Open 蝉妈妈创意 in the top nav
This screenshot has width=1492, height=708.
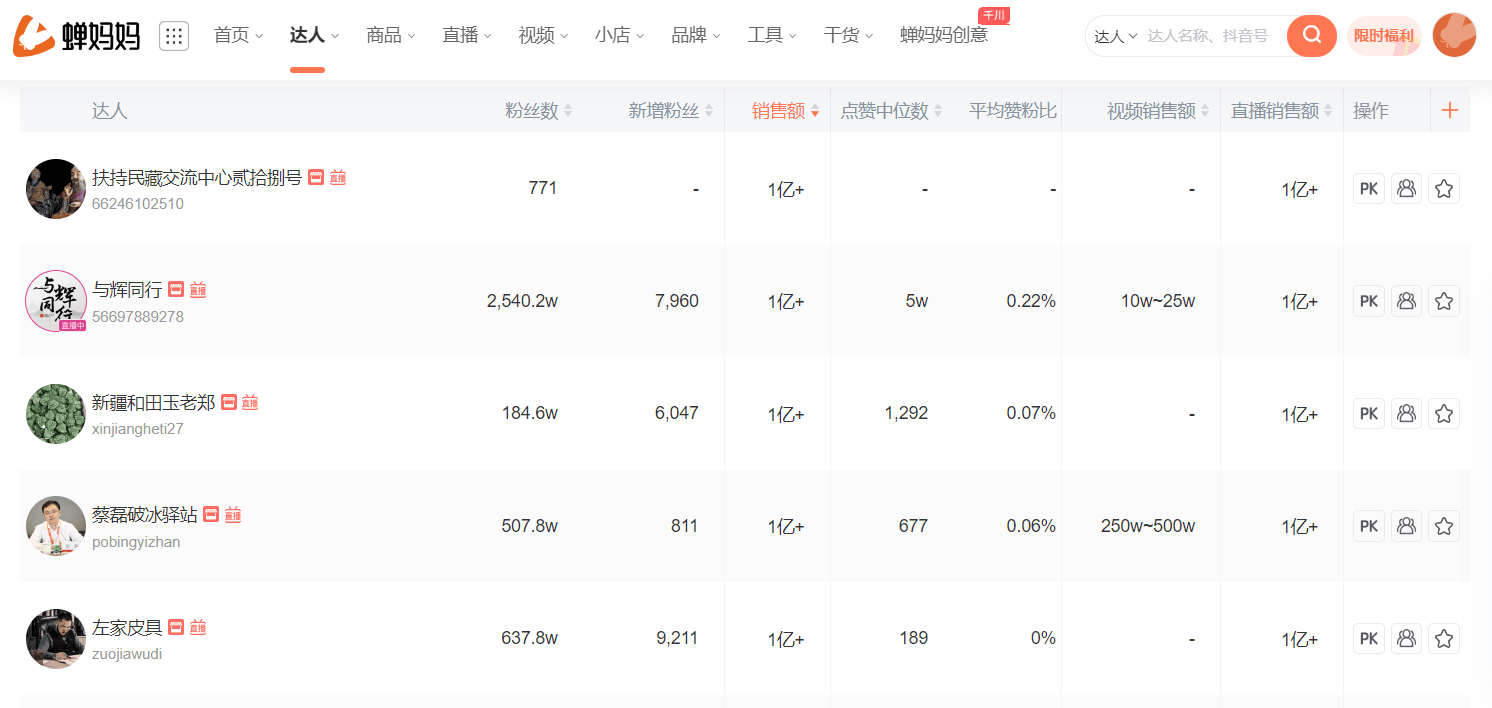(944, 35)
